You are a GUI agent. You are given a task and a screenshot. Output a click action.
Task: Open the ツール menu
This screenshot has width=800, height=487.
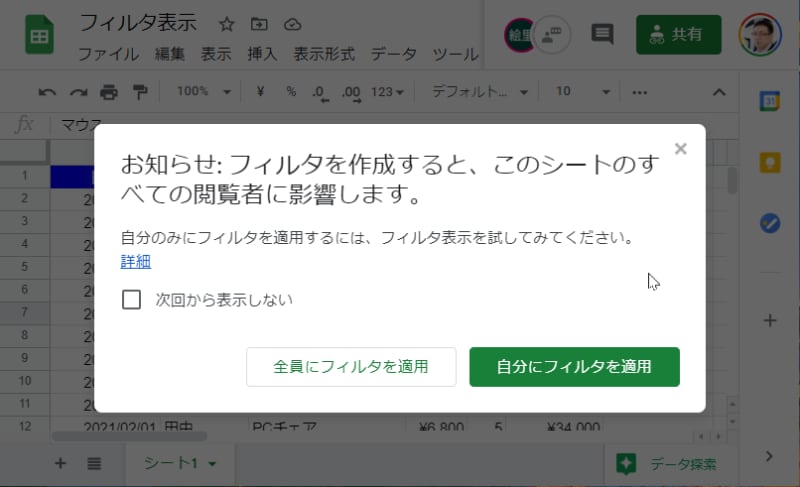(455, 54)
